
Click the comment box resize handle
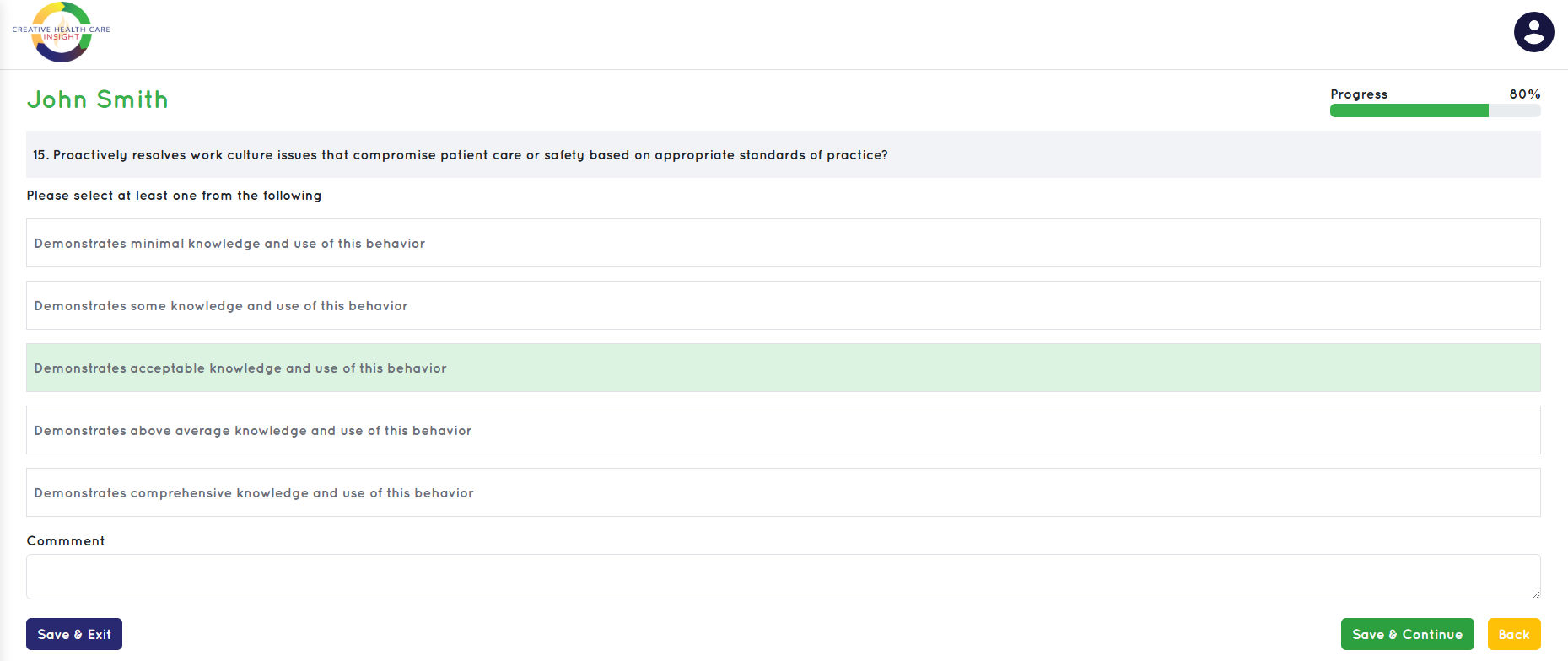tap(1535, 594)
